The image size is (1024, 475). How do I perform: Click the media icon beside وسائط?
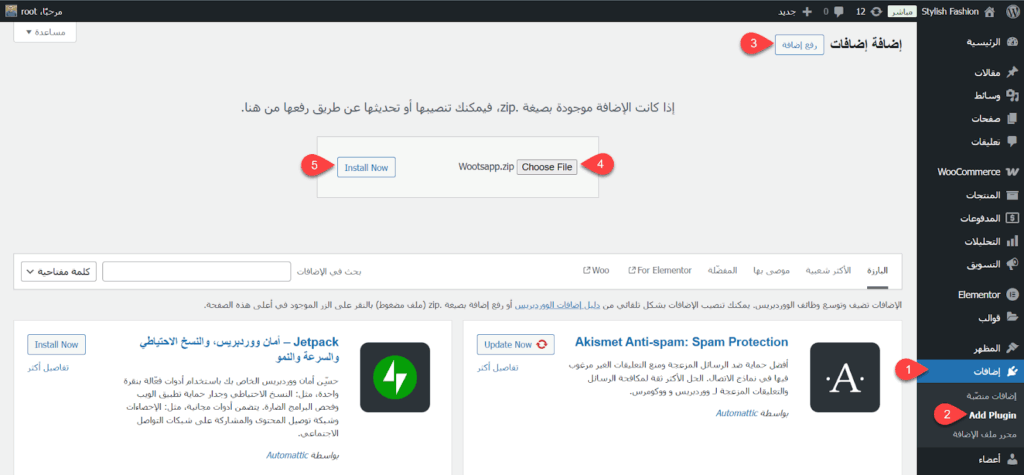[1012, 95]
